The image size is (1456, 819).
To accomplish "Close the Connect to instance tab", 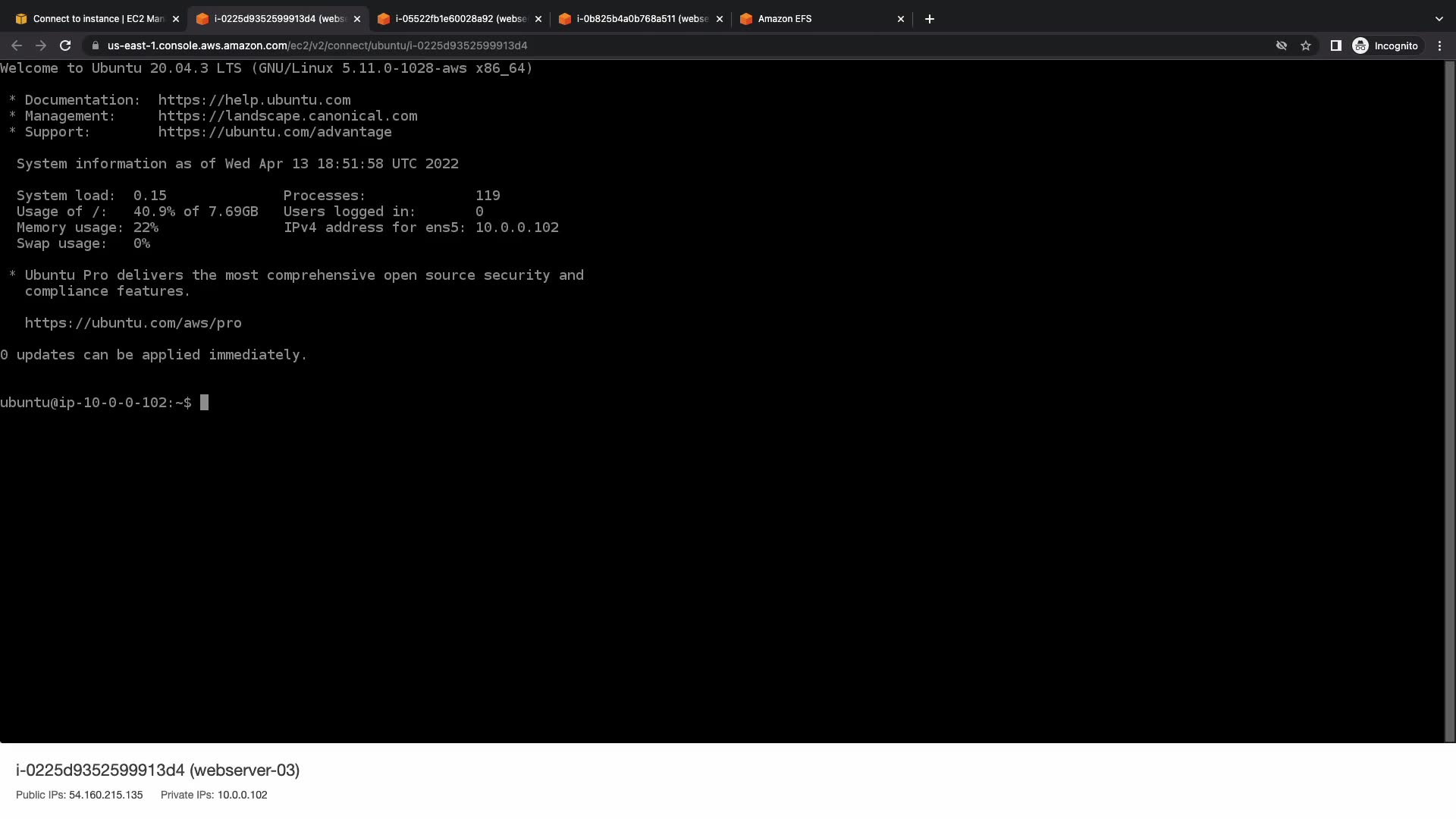I will (x=176, y=19).
